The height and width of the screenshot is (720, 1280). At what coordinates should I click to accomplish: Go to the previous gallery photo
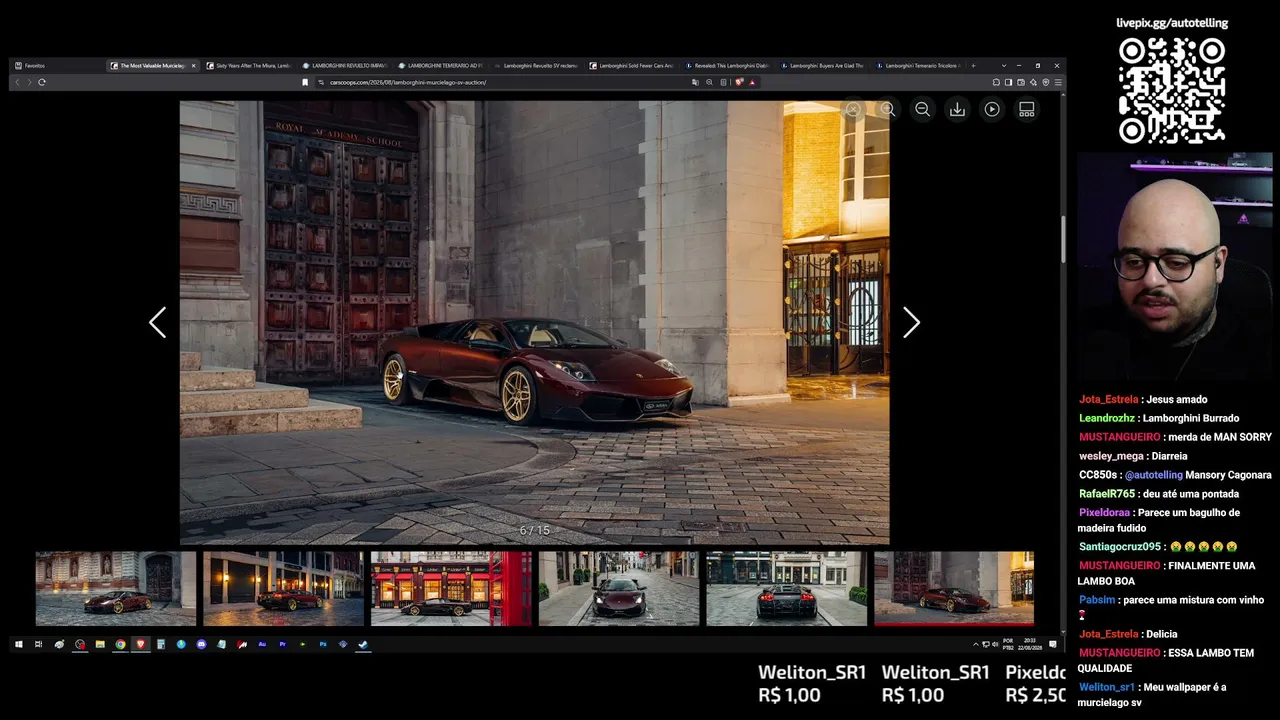pyautogui.click(x=157, y=322)
